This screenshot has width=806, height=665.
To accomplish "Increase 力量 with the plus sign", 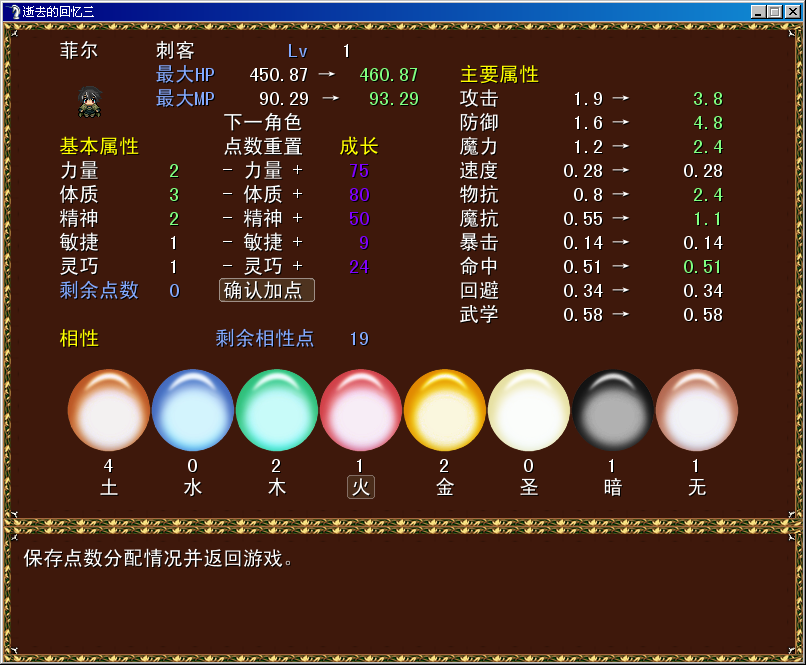I will pyautogui.click(x=298, y=170).
